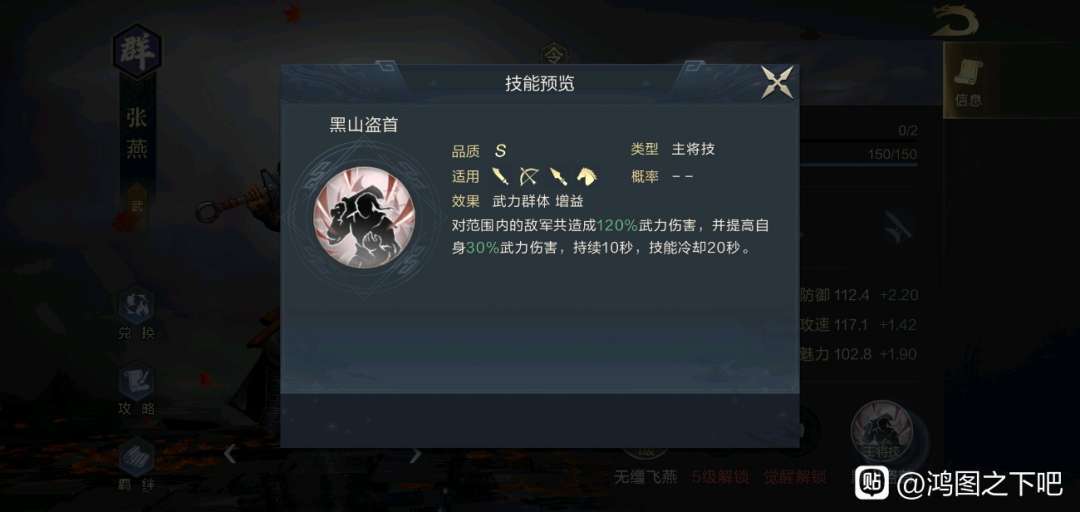Select the cavalry horse troop icon
This screenshot has height=512, width=1080.
(x=587, y=176)
